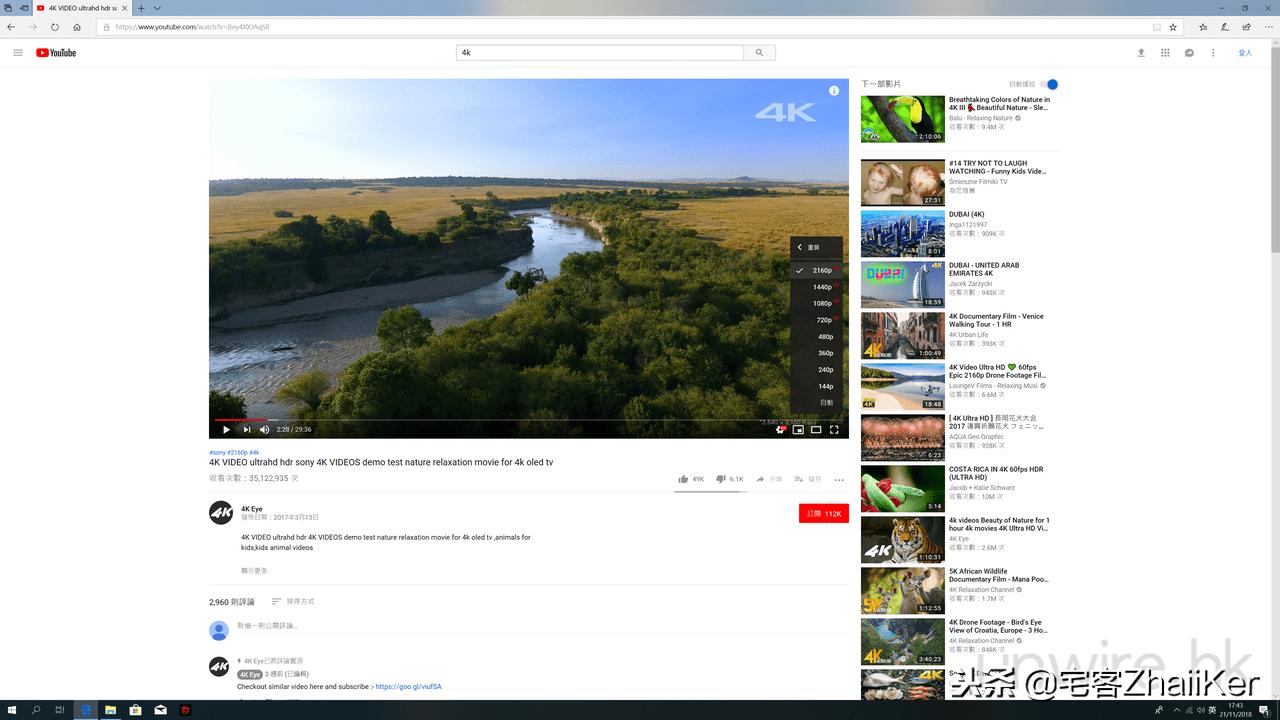
Task: Select 480p quality
Action: (816, 336)
